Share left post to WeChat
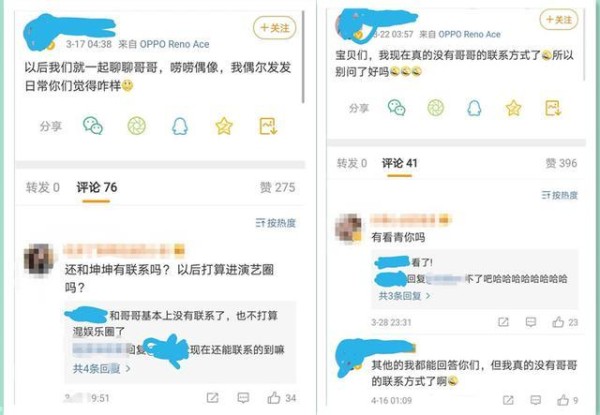The image size is (600, 415). (x=93, y=126)
